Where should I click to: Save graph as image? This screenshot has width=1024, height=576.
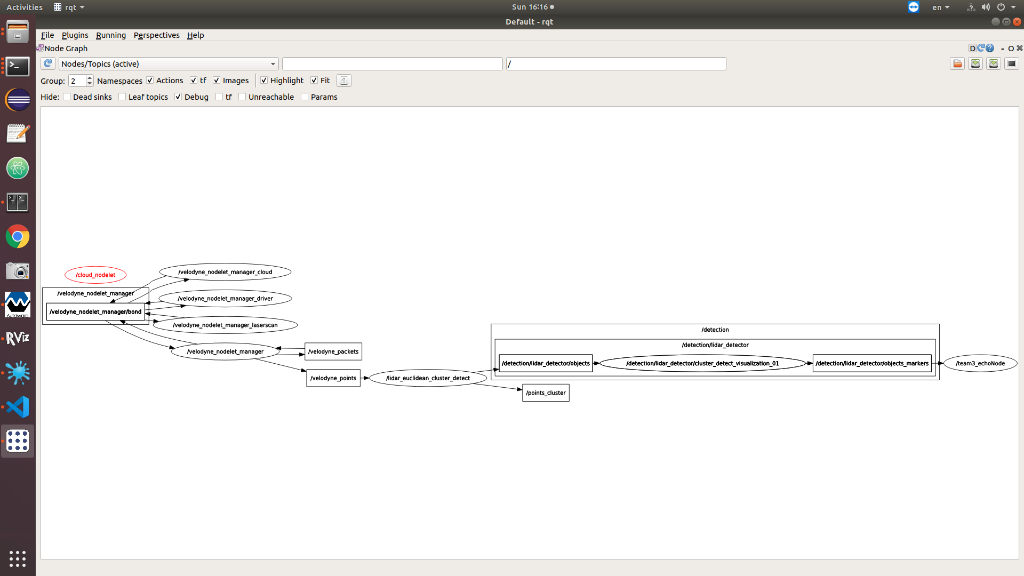click(x=1011, y=63)
